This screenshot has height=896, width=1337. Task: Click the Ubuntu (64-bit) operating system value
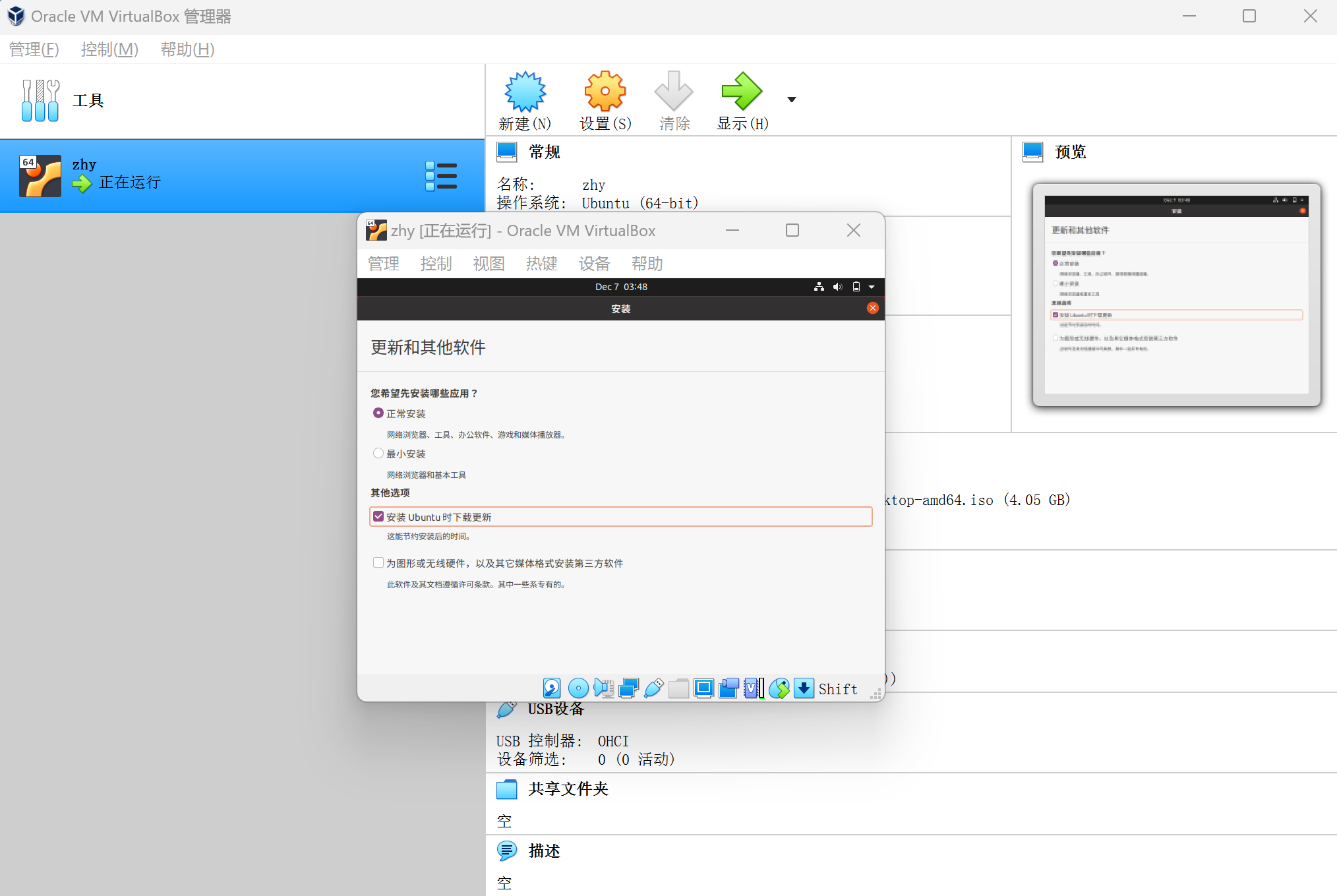pyautogui.click(x=639, y=203)
